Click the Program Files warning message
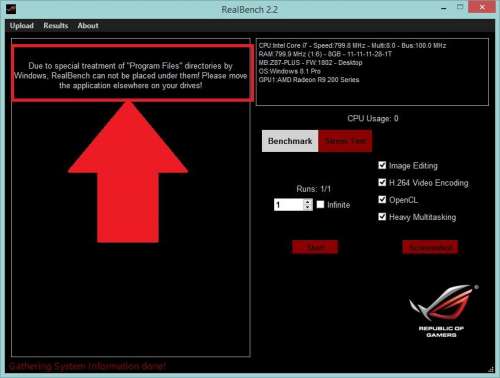The height and width of the screenshot is (378, 500). (x=131, y=76)
